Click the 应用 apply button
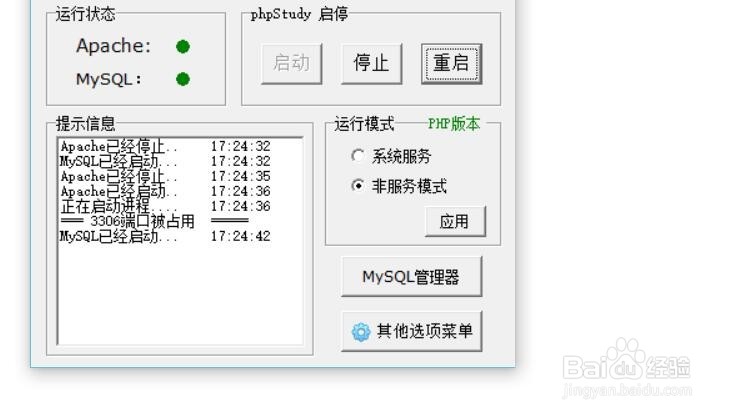 455,221
